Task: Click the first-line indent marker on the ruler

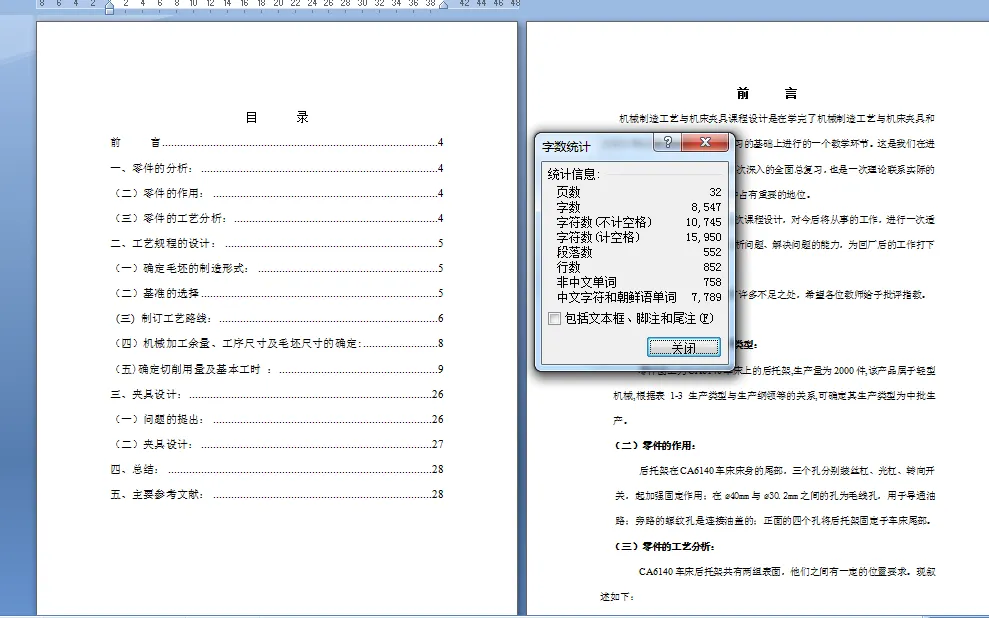Action: [109, 4]
